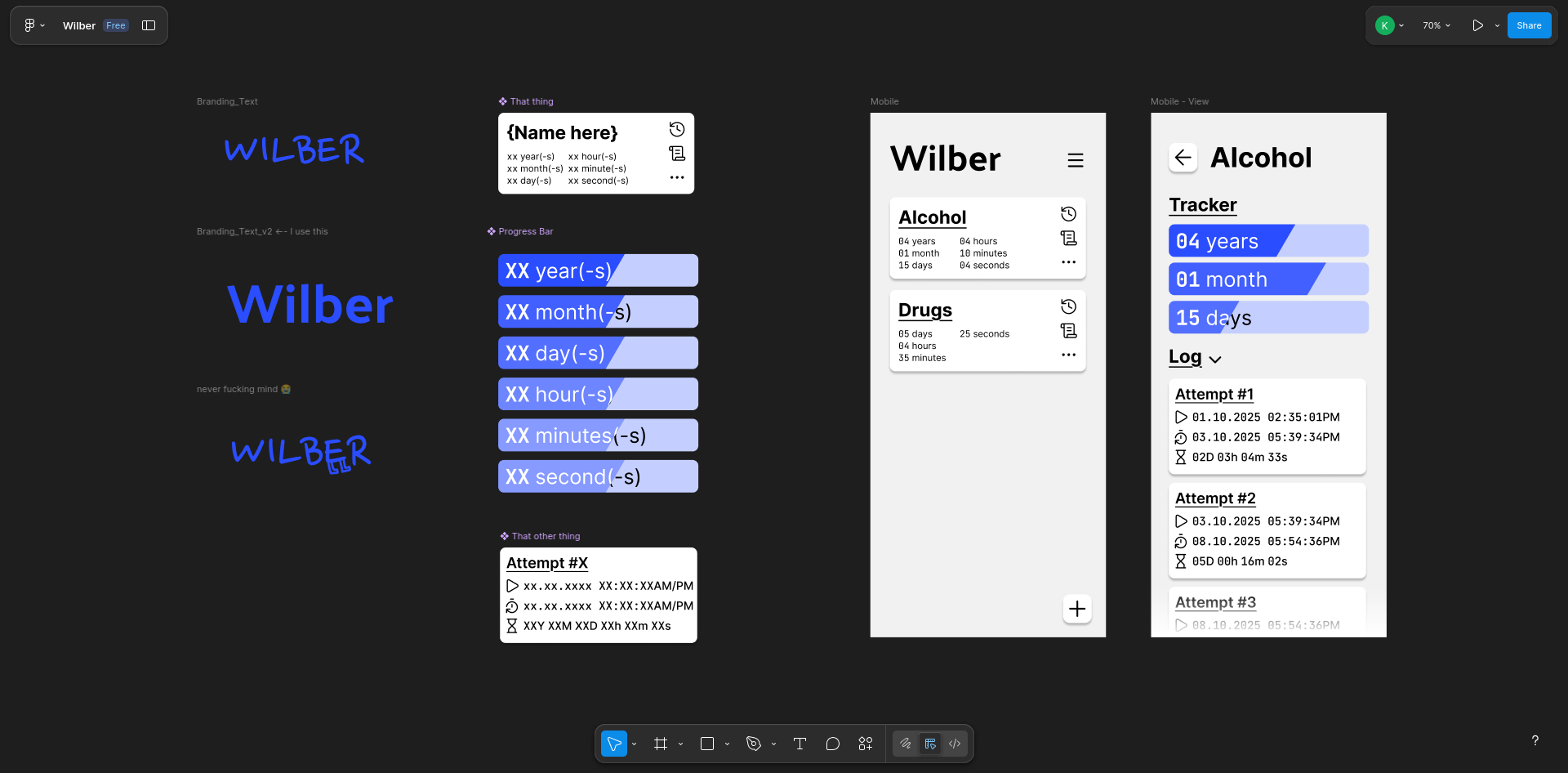Open the hamburger menu in Mobile frame
Image resolution: width=1568 pixels, height=773 pixels.
point(1076,160)
